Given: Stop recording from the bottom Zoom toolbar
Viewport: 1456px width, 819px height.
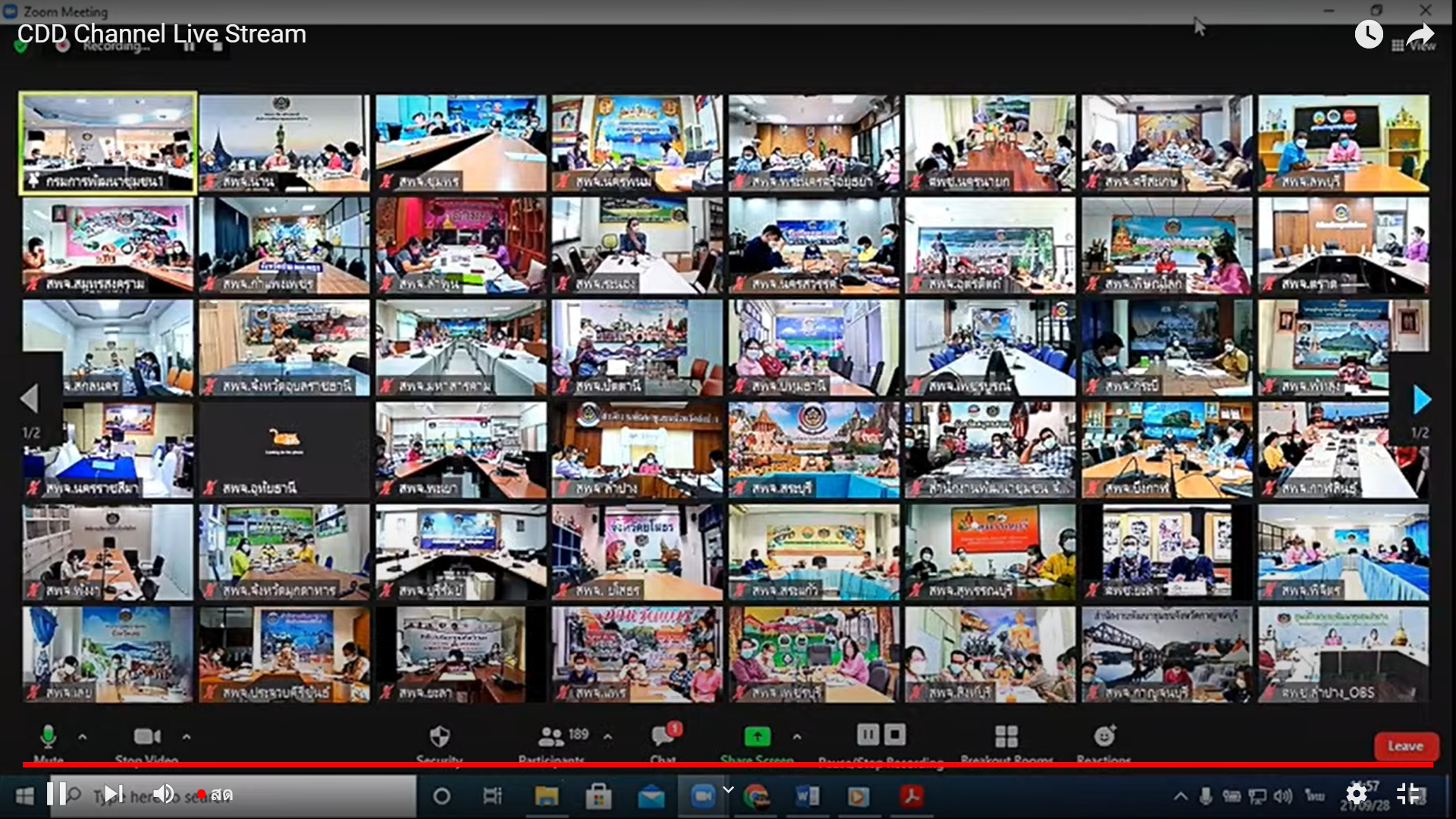Looking at the screenshot, I should 895,734.
